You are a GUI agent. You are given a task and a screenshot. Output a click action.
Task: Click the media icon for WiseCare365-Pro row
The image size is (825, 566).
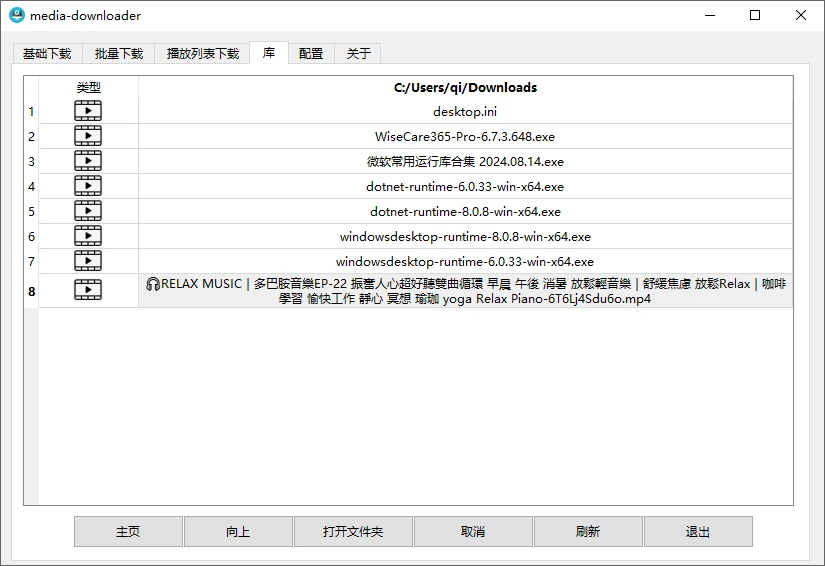click(88, 136)
